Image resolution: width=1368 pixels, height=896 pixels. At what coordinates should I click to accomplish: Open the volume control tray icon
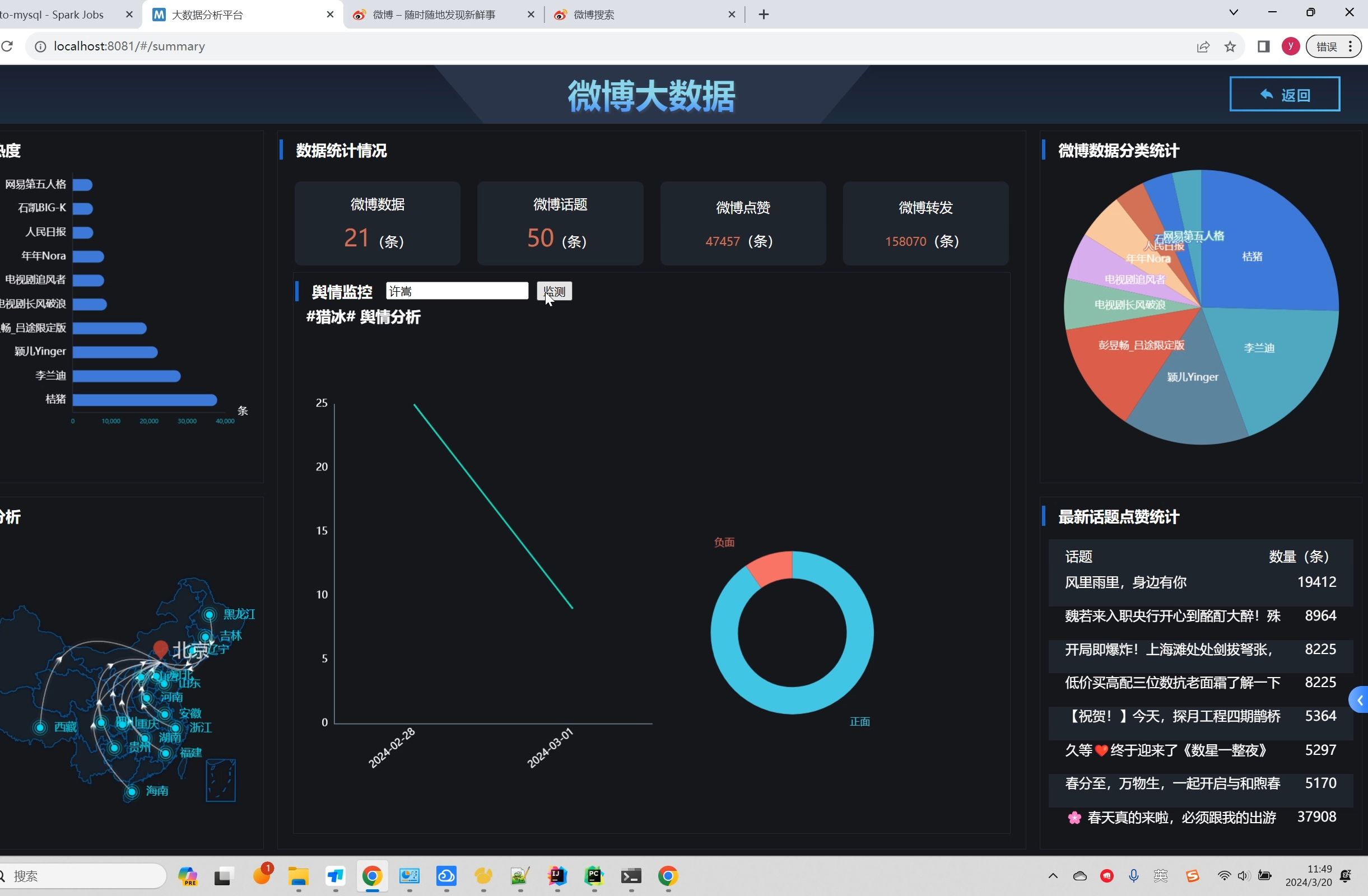click(1243, 876)
